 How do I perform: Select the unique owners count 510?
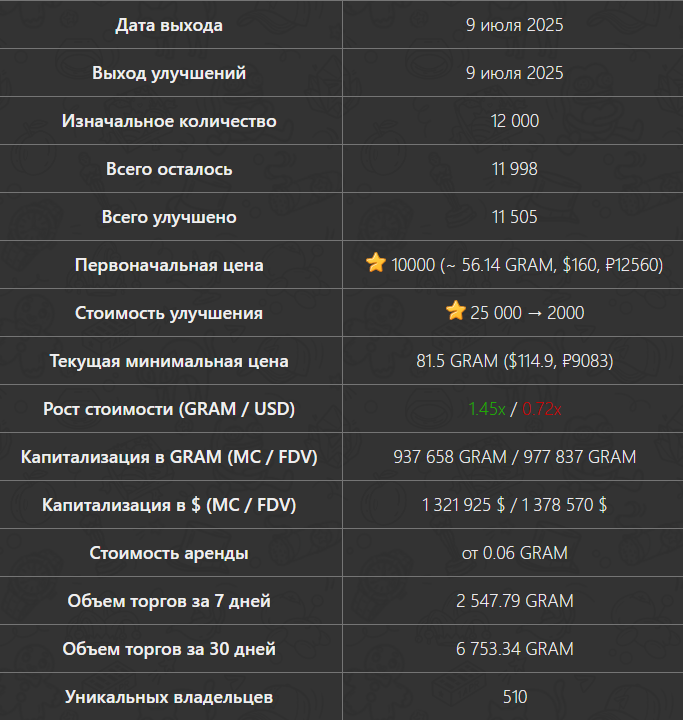[514, 697]
